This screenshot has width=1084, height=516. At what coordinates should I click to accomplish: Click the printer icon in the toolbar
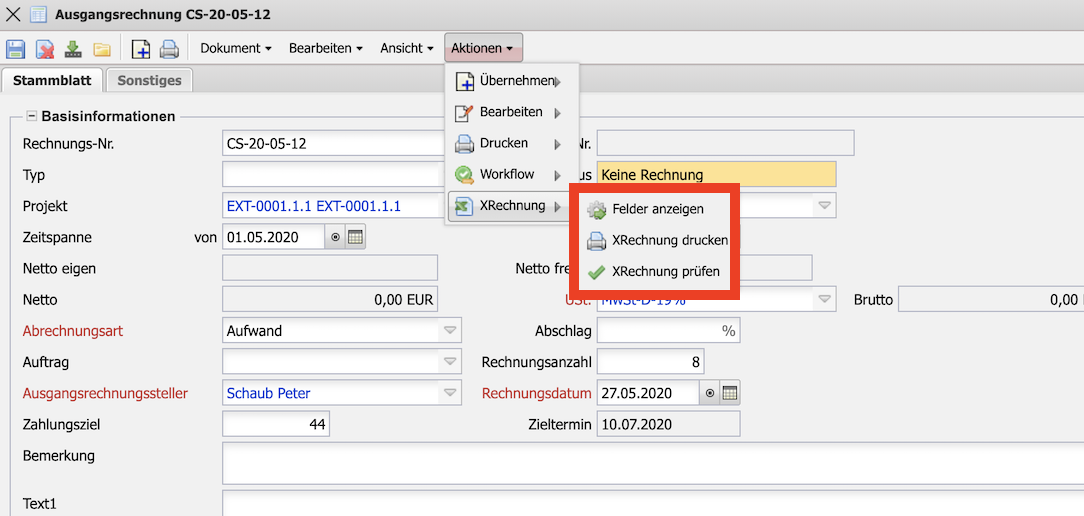[x=169, y=49]
